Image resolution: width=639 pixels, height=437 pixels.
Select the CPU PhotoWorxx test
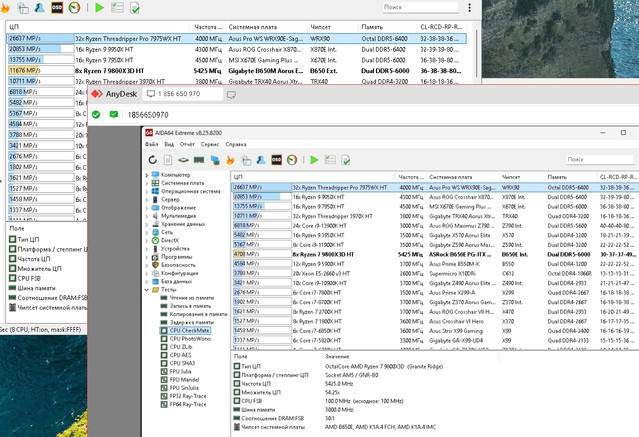point(190,339)
